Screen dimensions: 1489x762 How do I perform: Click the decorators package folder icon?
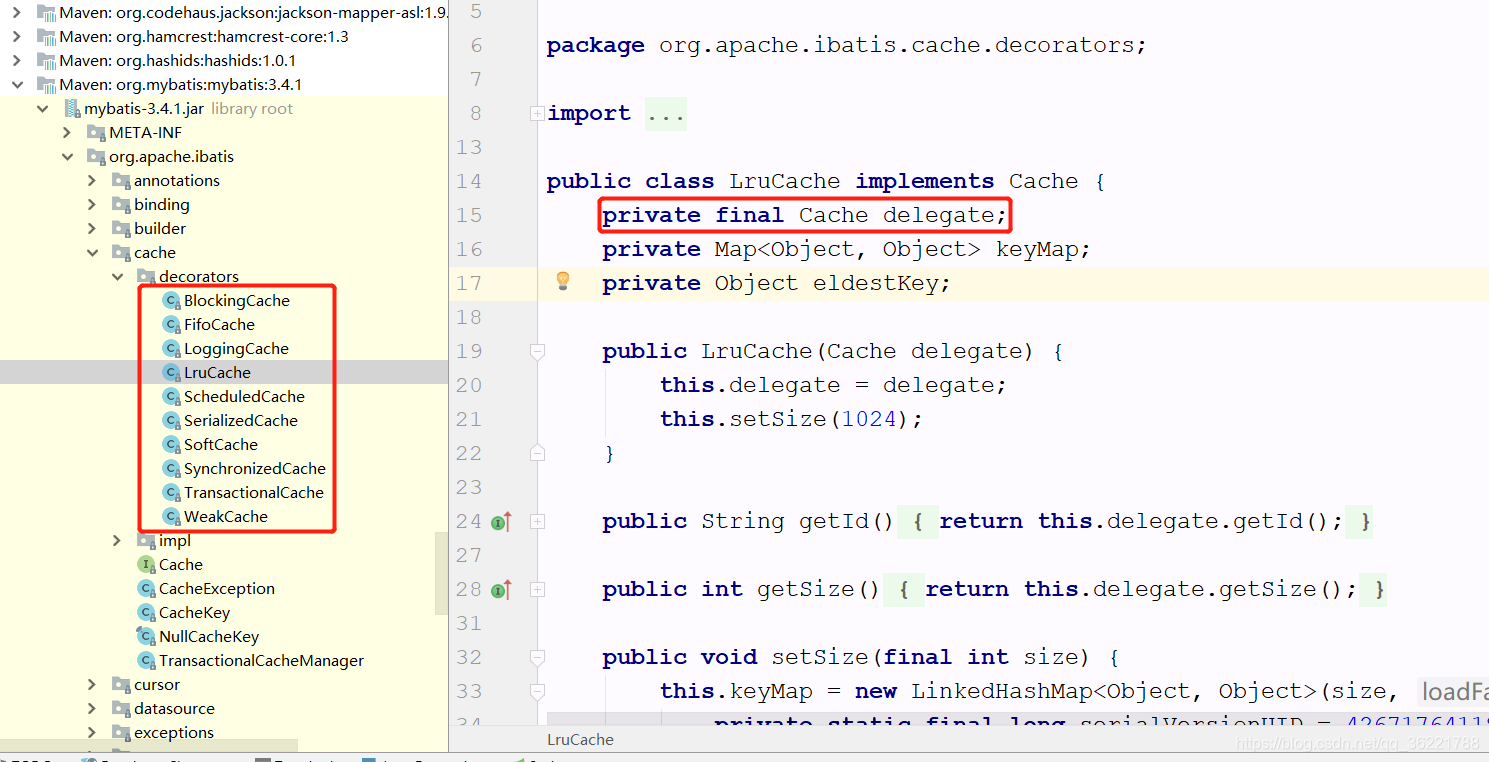point(146,276)
